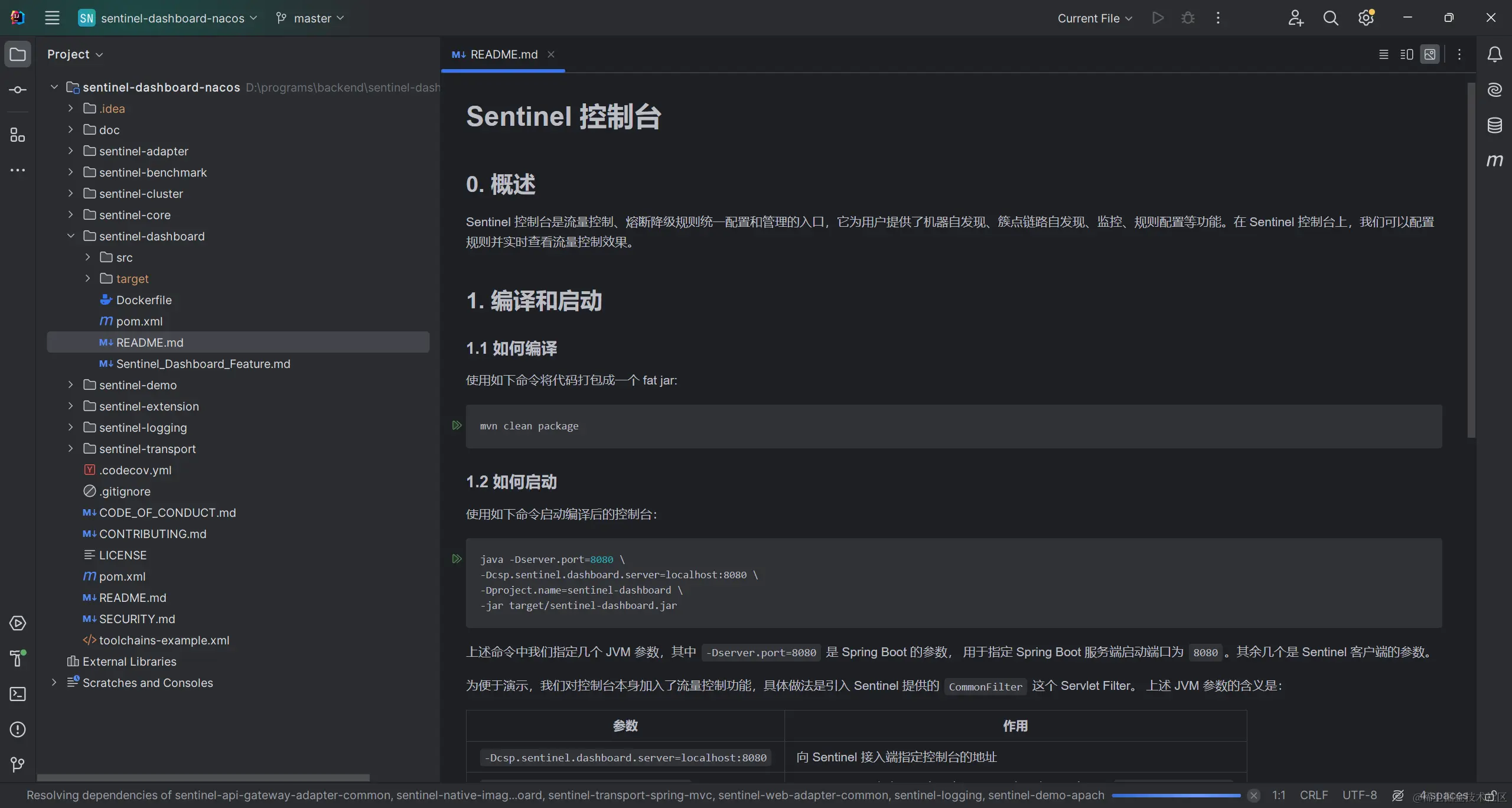Select the .gitignore file

(125, 491)
